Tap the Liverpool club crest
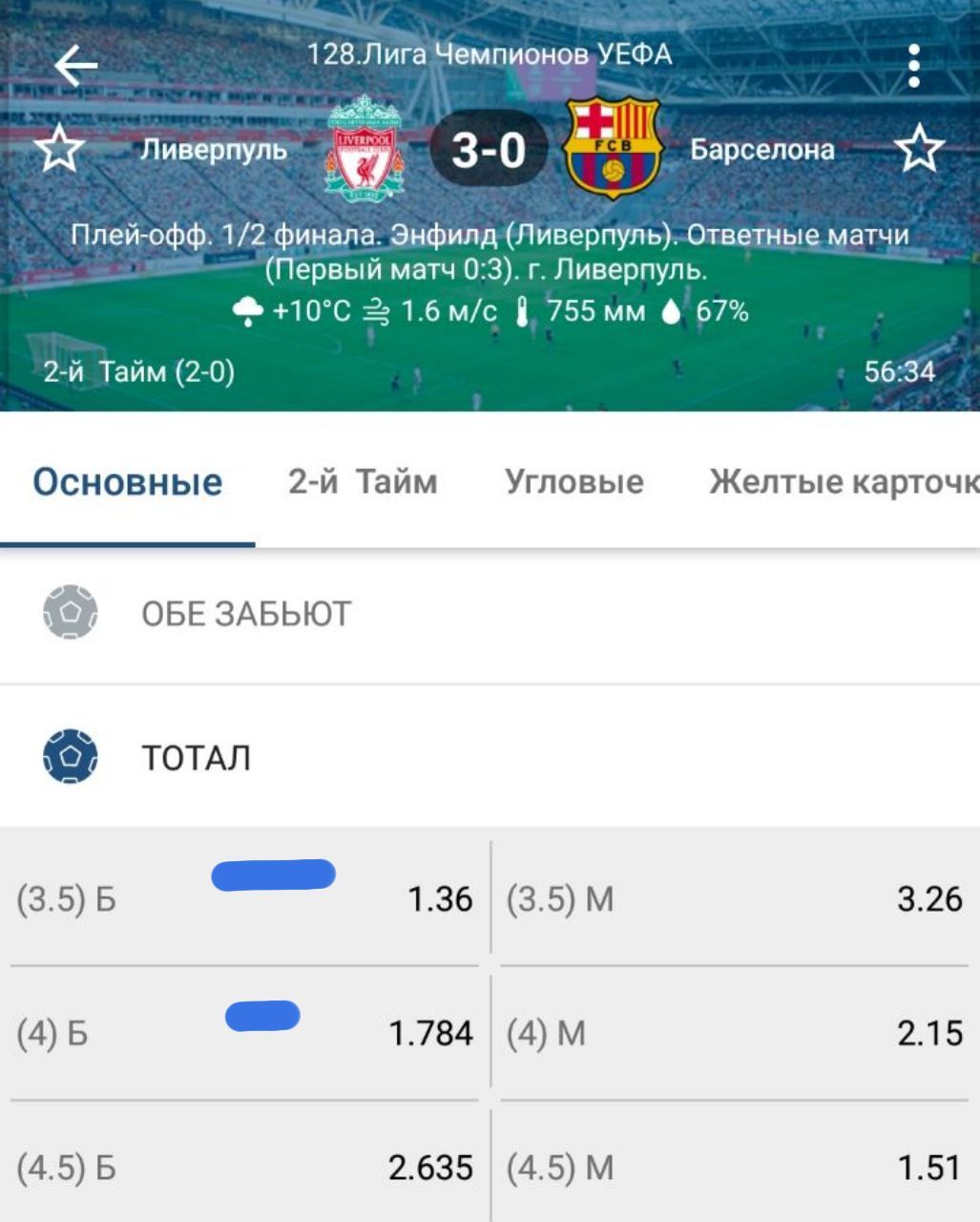 [364, 148]
